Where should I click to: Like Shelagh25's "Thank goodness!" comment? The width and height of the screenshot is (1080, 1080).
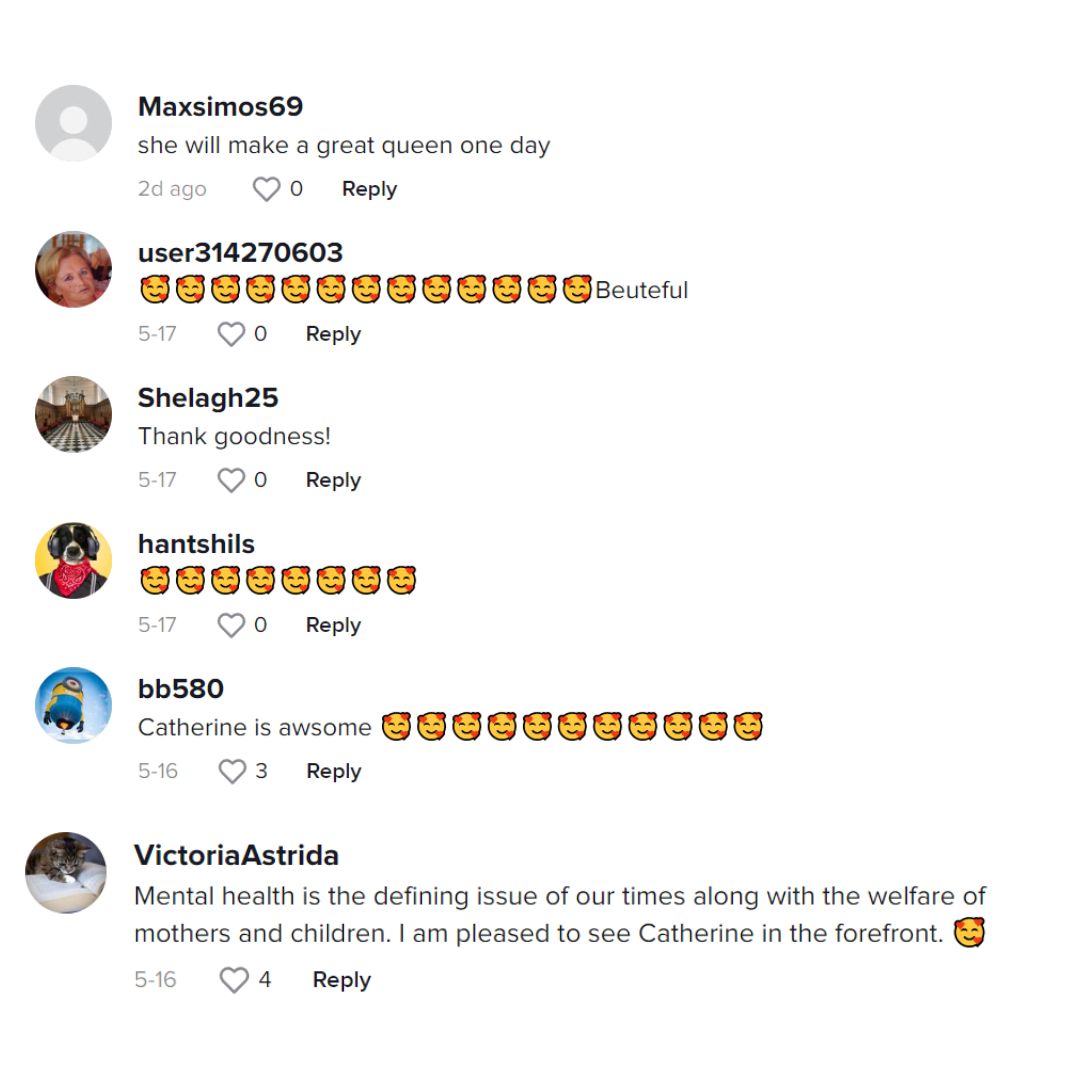point(231,480)
